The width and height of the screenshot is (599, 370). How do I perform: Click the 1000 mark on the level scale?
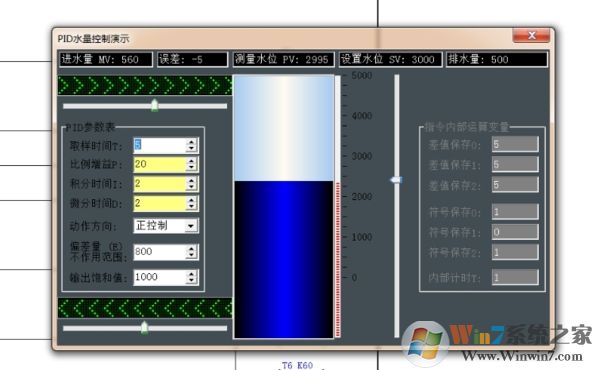(362, 237)
